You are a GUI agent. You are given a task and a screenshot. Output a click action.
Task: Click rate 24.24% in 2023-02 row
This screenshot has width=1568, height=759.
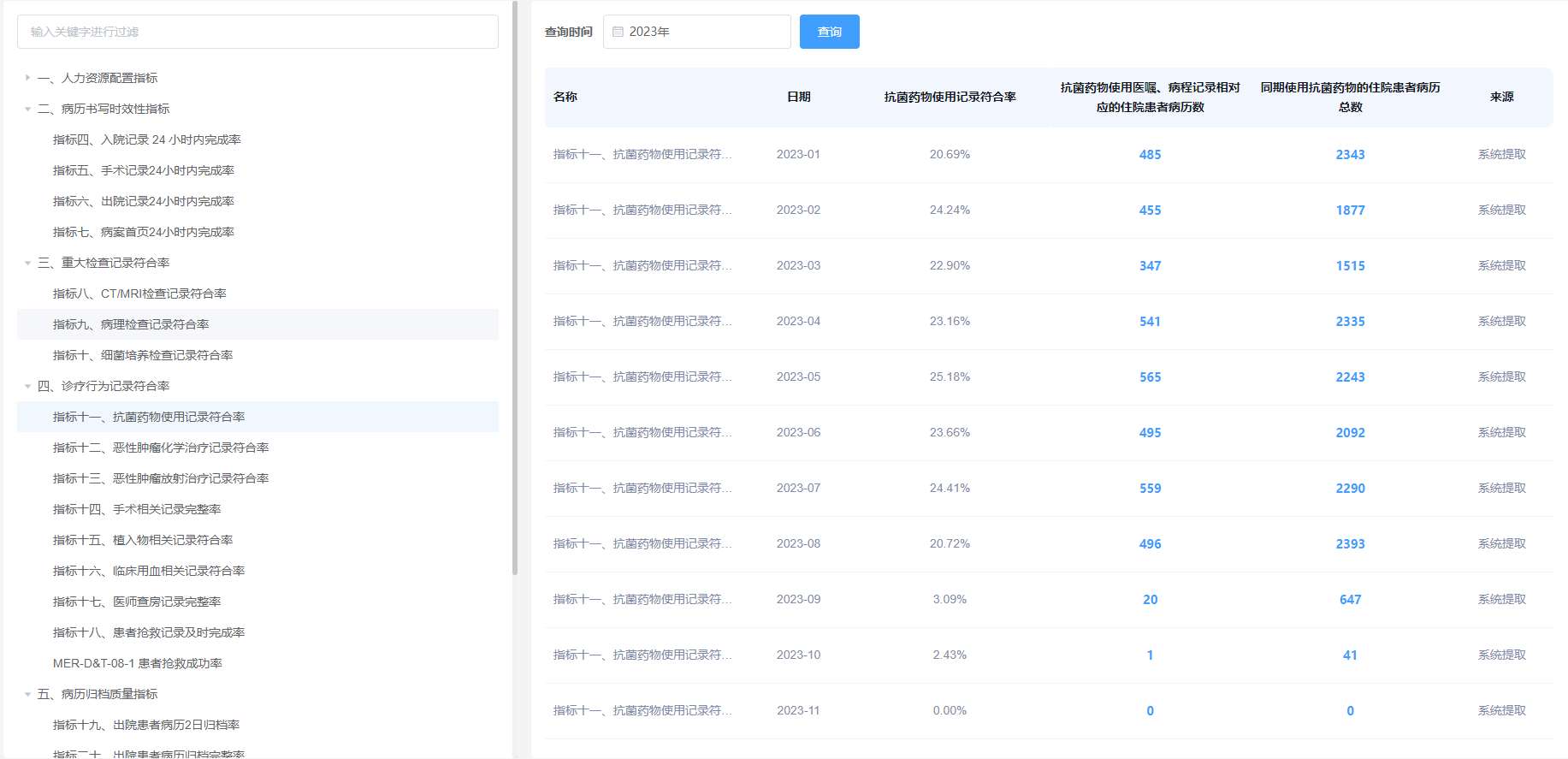pos(950,211)
